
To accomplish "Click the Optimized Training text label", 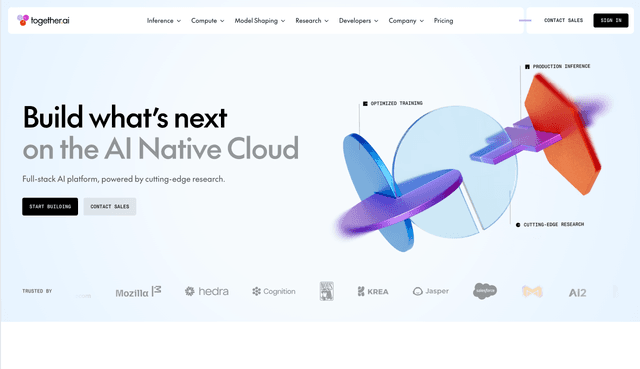I will coord(396,103).
